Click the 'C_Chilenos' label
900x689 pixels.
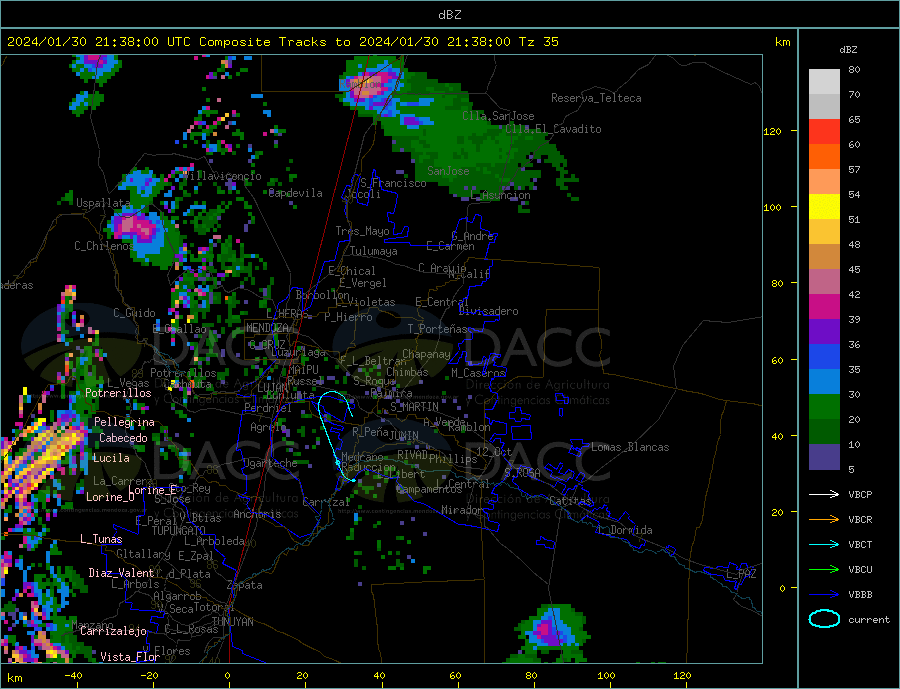pyautogui.click(x=104, y=246)
